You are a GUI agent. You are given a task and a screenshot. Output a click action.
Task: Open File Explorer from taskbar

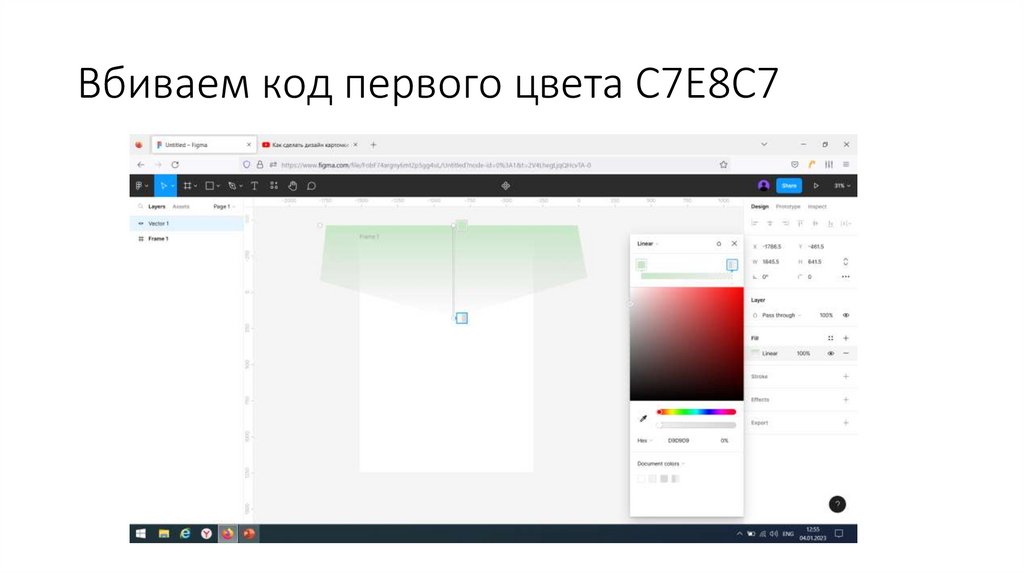pyautogui.click(x=163, y=534)
